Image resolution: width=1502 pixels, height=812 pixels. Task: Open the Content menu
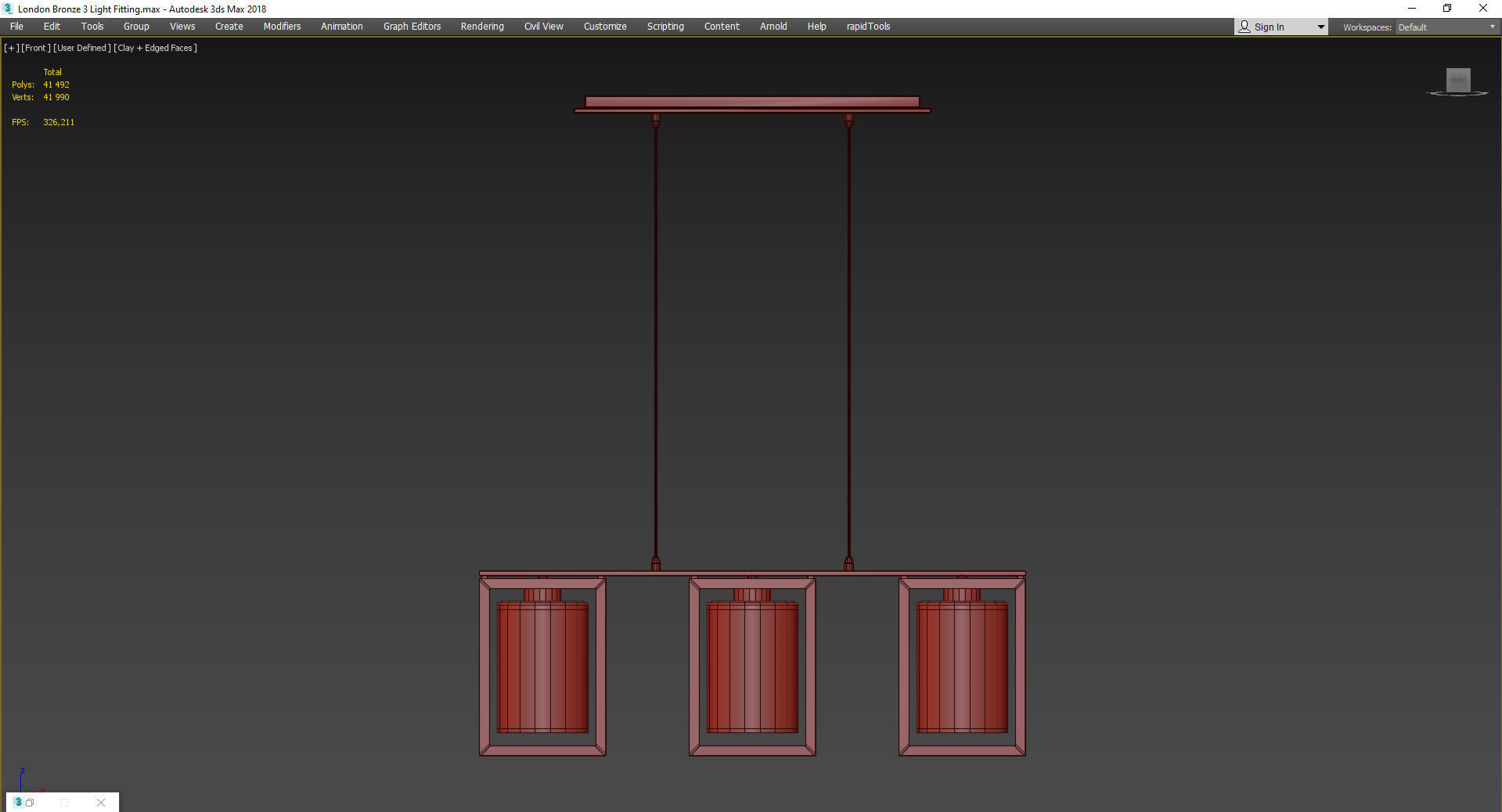(x=722, y=27)
